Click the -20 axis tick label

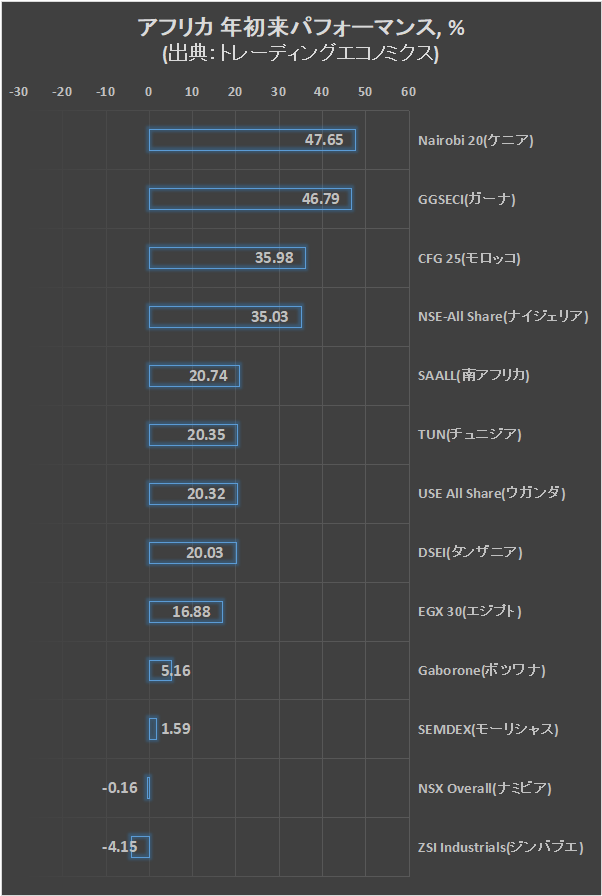[x=62, y=92]
